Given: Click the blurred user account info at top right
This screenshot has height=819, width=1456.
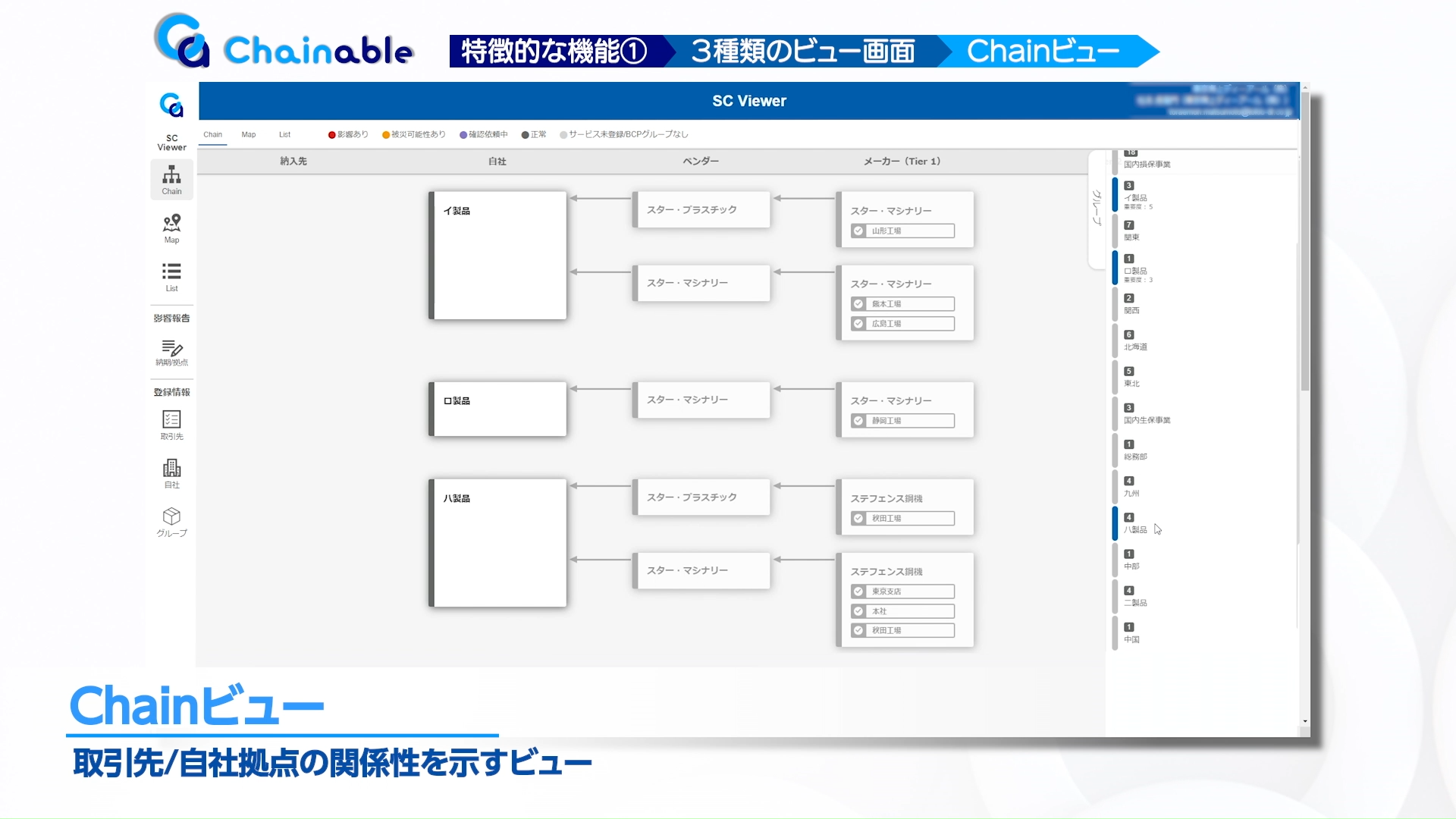Looking at the screenshot, I should (x=1213, y=100).
